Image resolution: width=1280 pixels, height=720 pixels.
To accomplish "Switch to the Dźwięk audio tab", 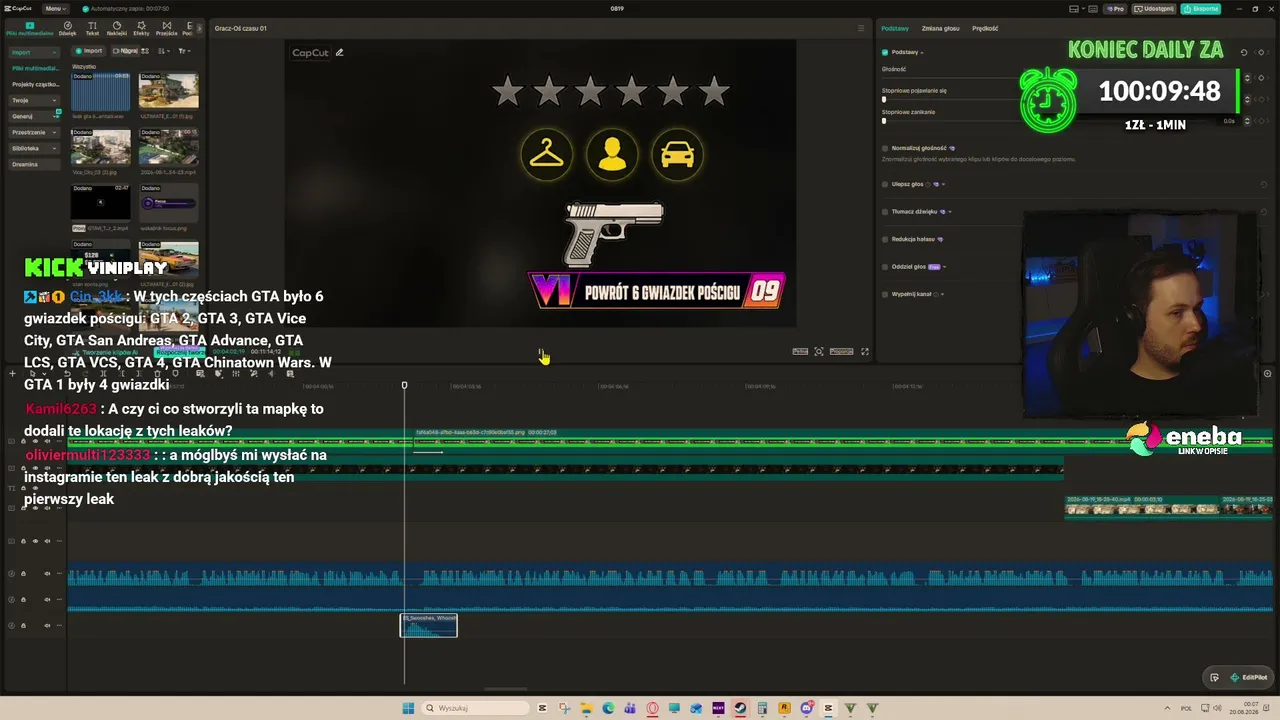I will [68, 29].
